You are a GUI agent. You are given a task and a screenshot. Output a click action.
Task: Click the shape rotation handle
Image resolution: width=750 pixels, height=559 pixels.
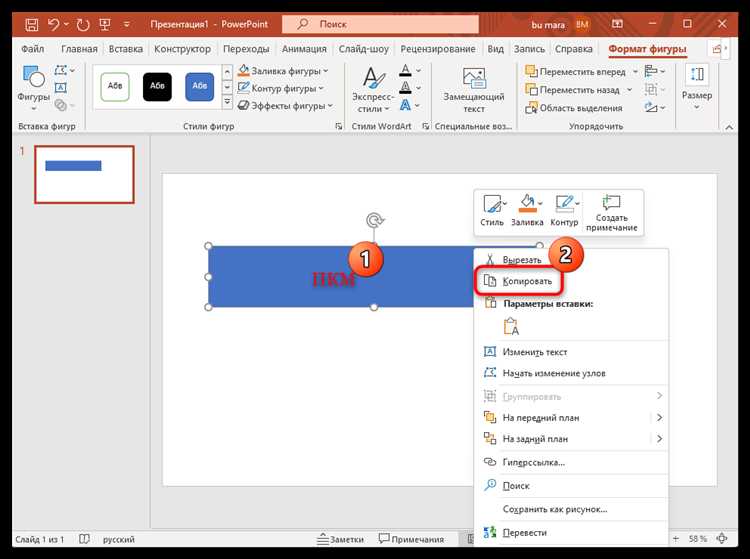(x=375, y=220)
